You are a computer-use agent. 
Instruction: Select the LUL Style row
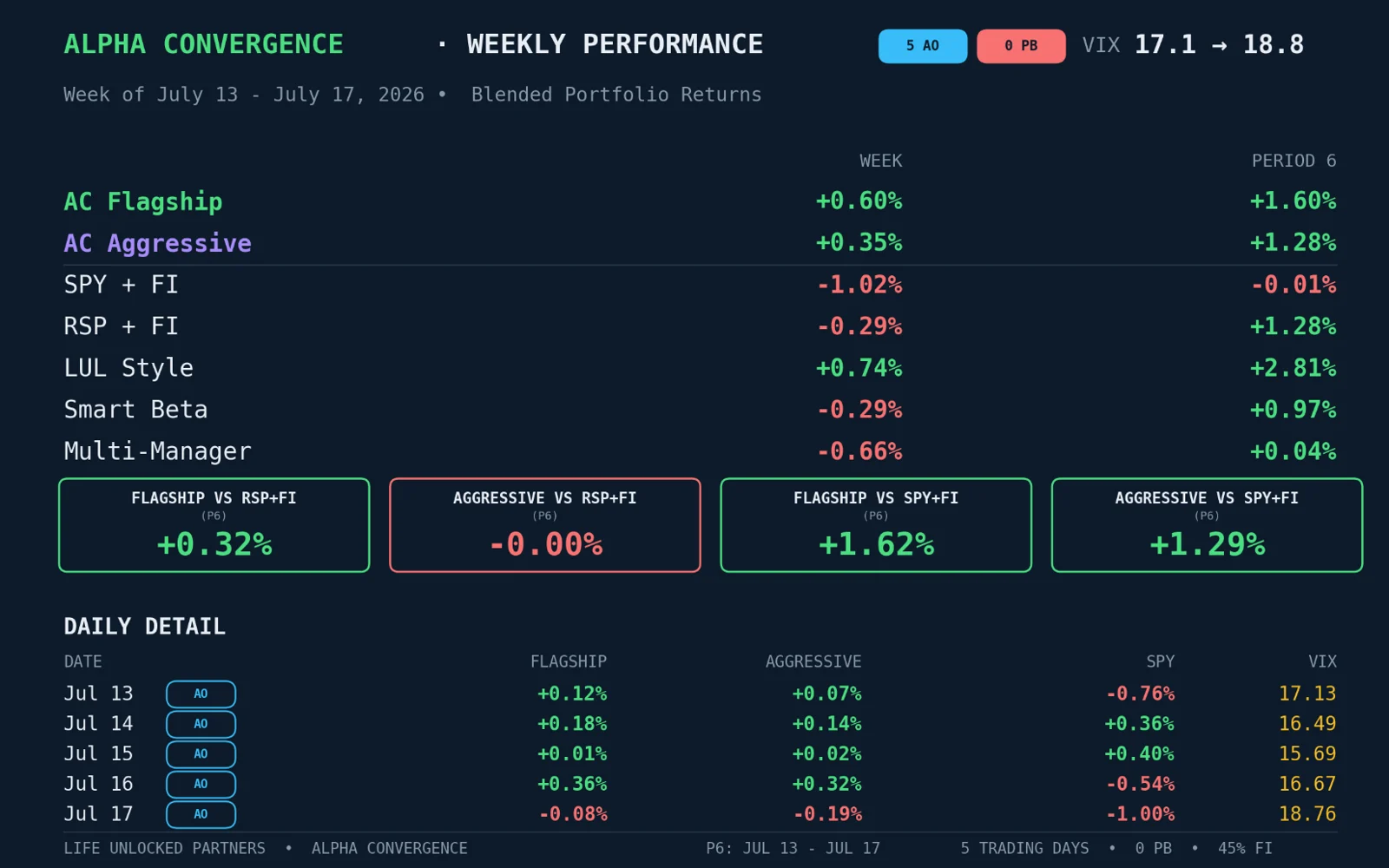tap(700, 368)
